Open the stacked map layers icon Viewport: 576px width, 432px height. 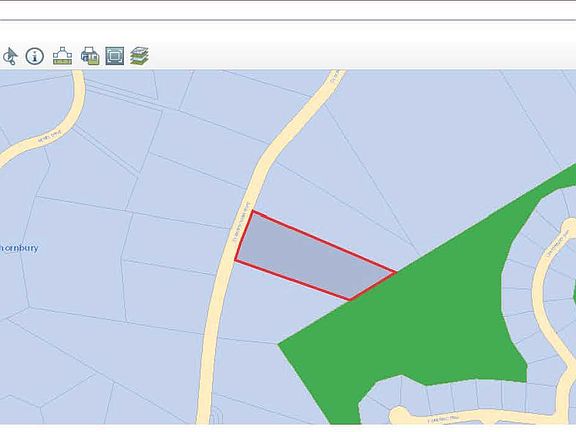pos(140,56)
